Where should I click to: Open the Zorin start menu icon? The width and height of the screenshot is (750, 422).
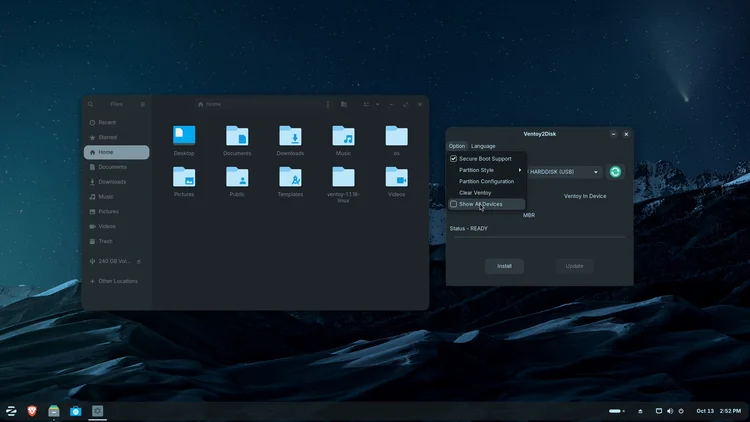(11, 411)
